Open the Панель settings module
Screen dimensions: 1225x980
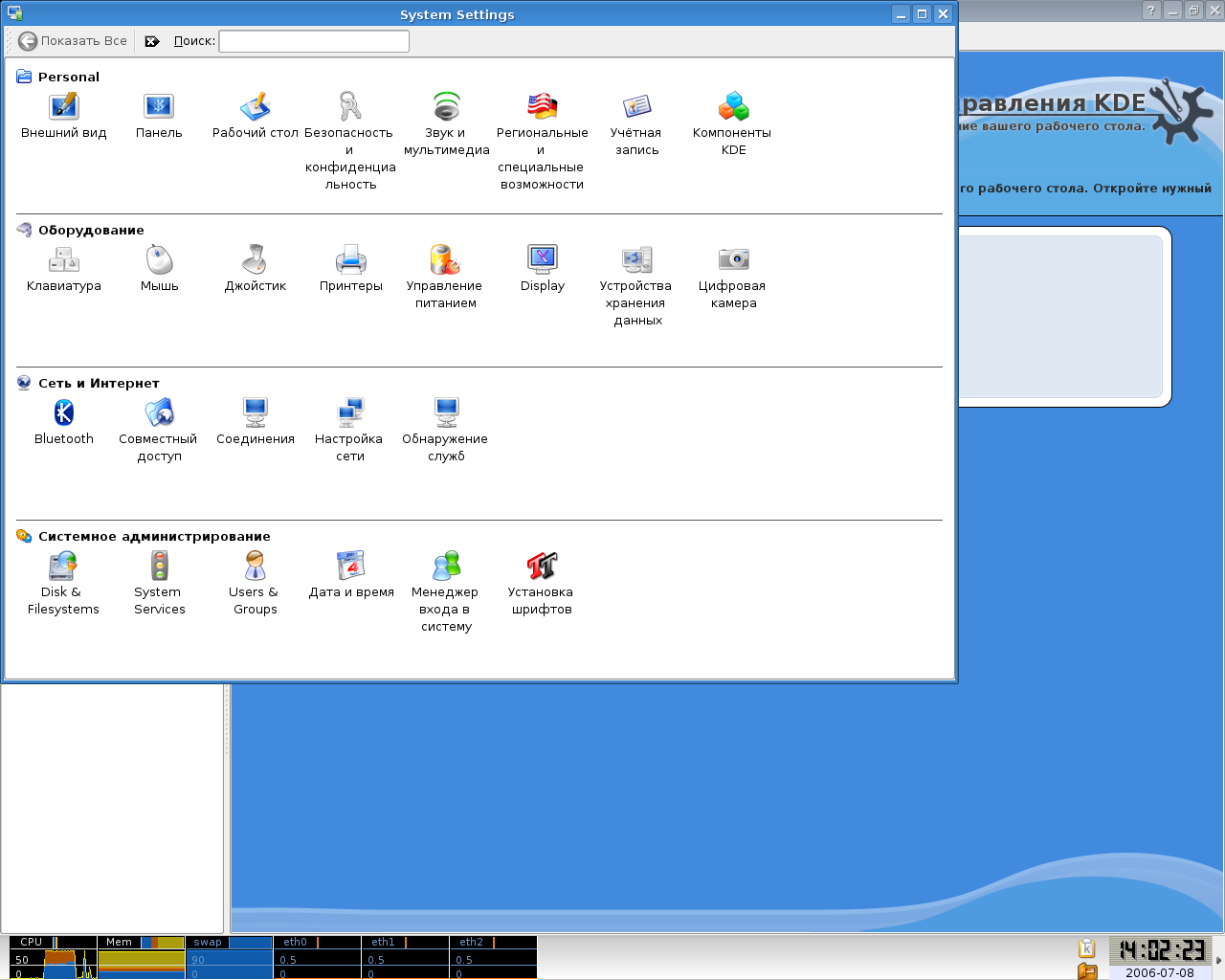(x=159, y=117)
